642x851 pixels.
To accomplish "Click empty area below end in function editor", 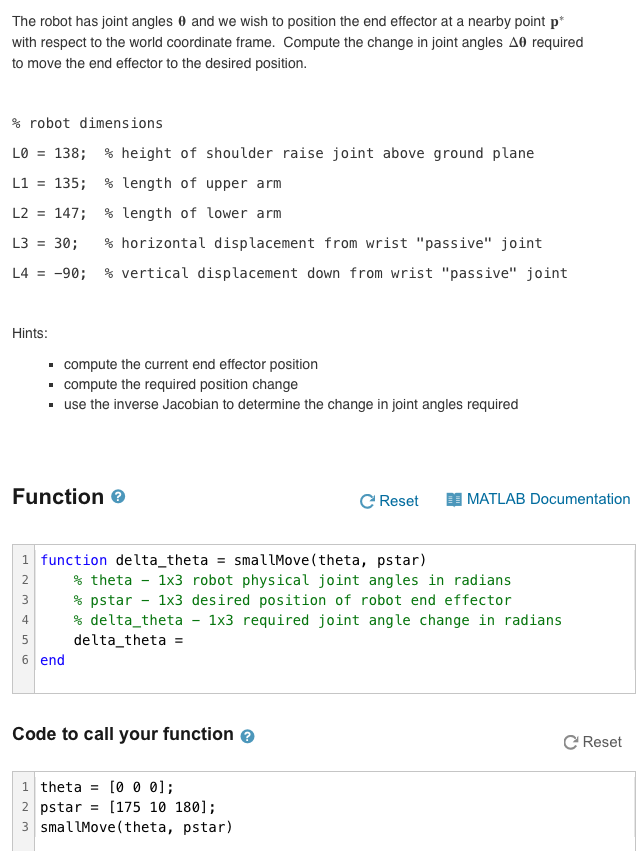I will click(335, 681).
